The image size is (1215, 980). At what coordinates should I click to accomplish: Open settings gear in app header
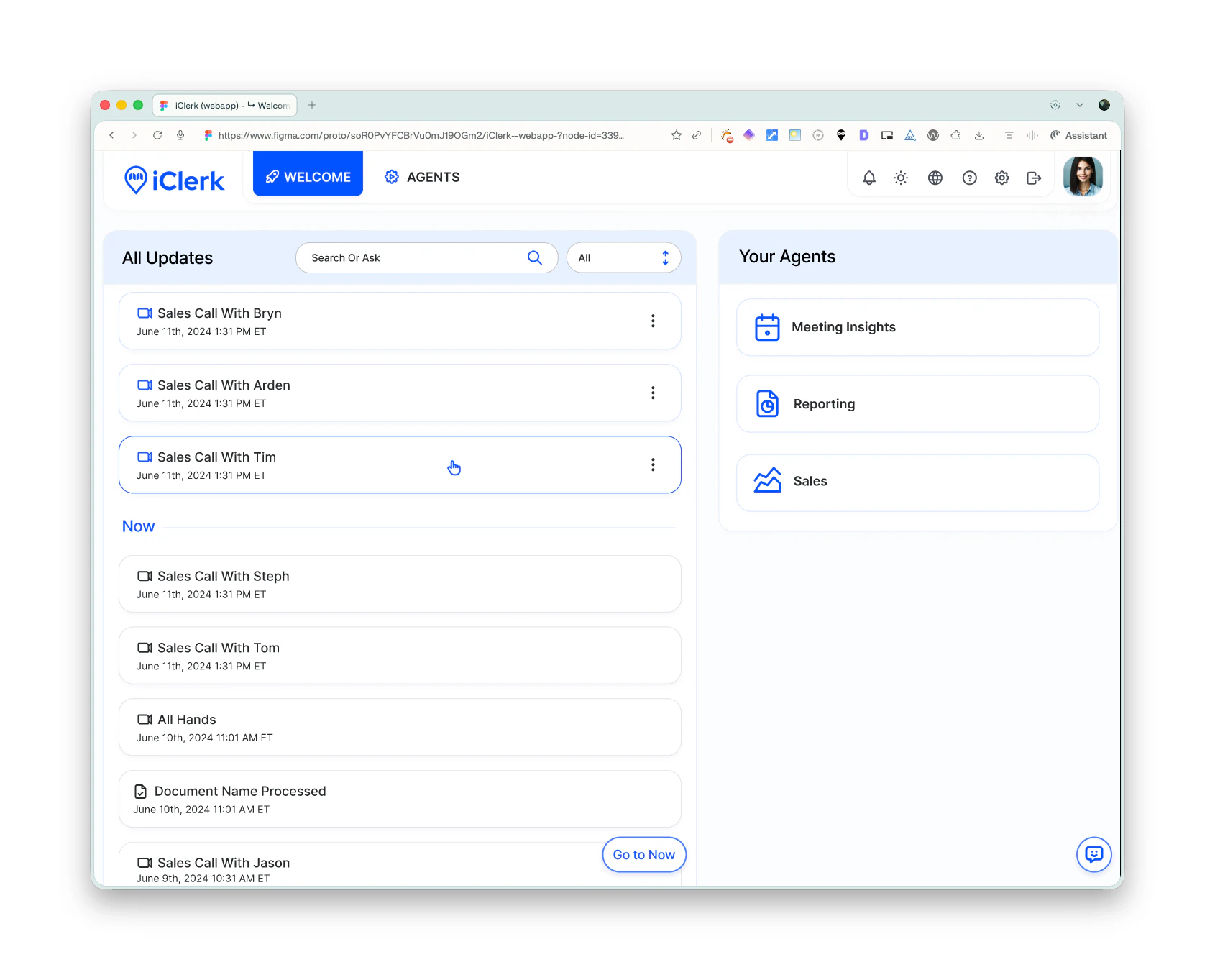tap(1002, 178)
